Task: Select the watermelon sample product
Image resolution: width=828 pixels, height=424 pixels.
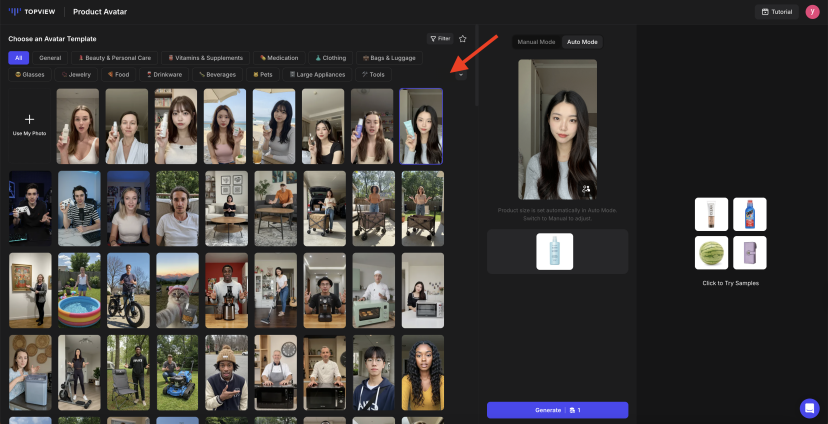Action: [711, 253]
